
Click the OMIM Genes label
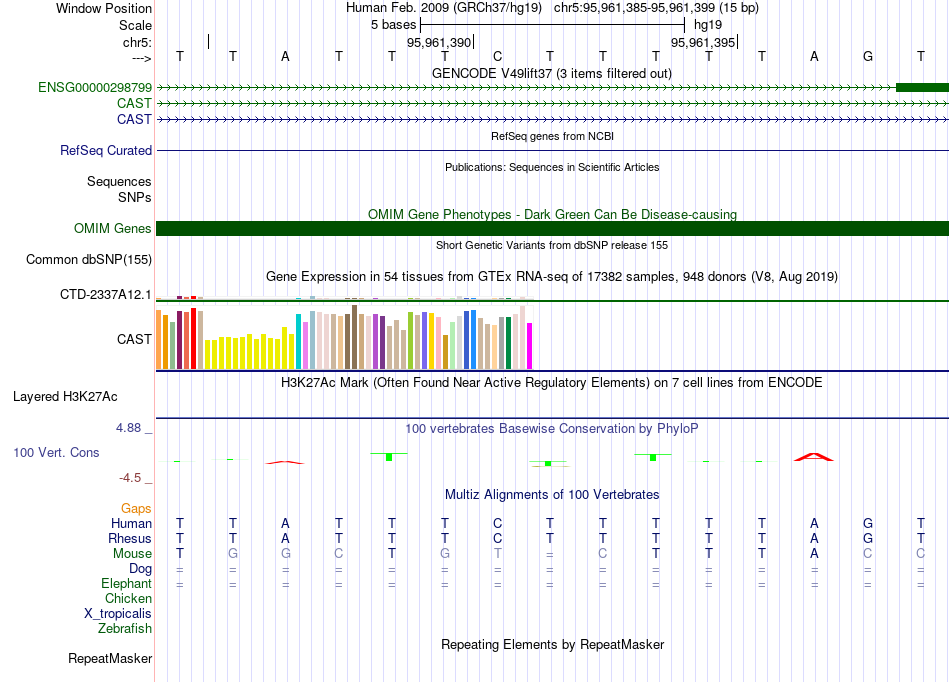pyautogui.click(x=112, y=228)
